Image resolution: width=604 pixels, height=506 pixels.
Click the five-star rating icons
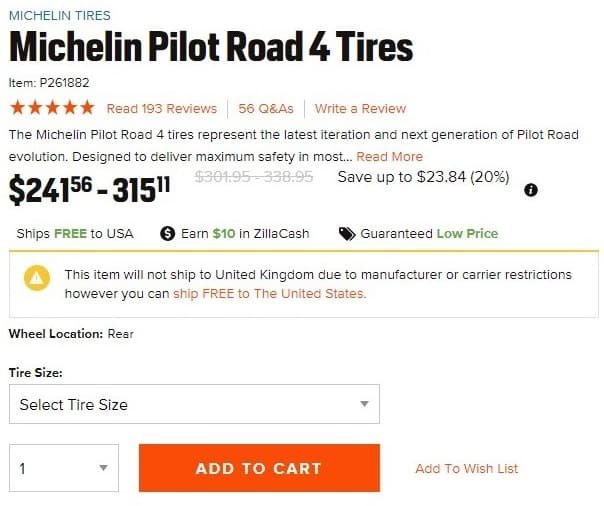(53, 108)
